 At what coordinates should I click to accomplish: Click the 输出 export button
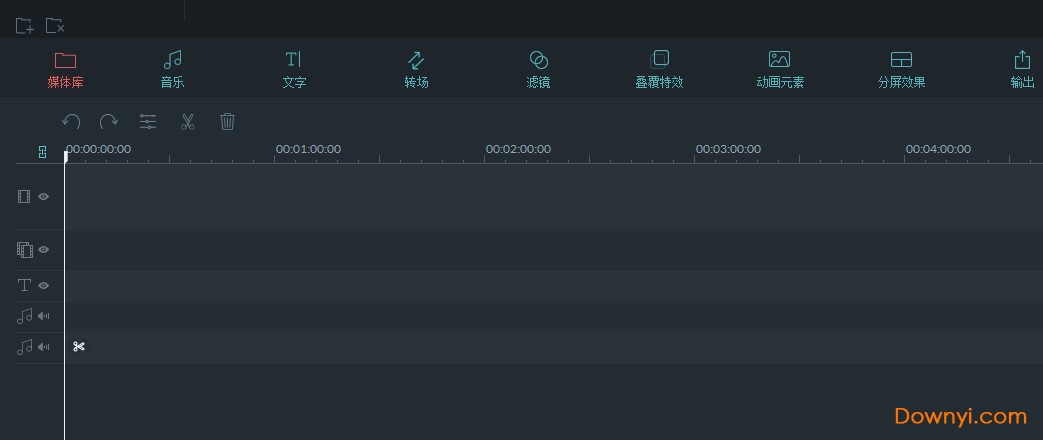[x=1022, y=69]
